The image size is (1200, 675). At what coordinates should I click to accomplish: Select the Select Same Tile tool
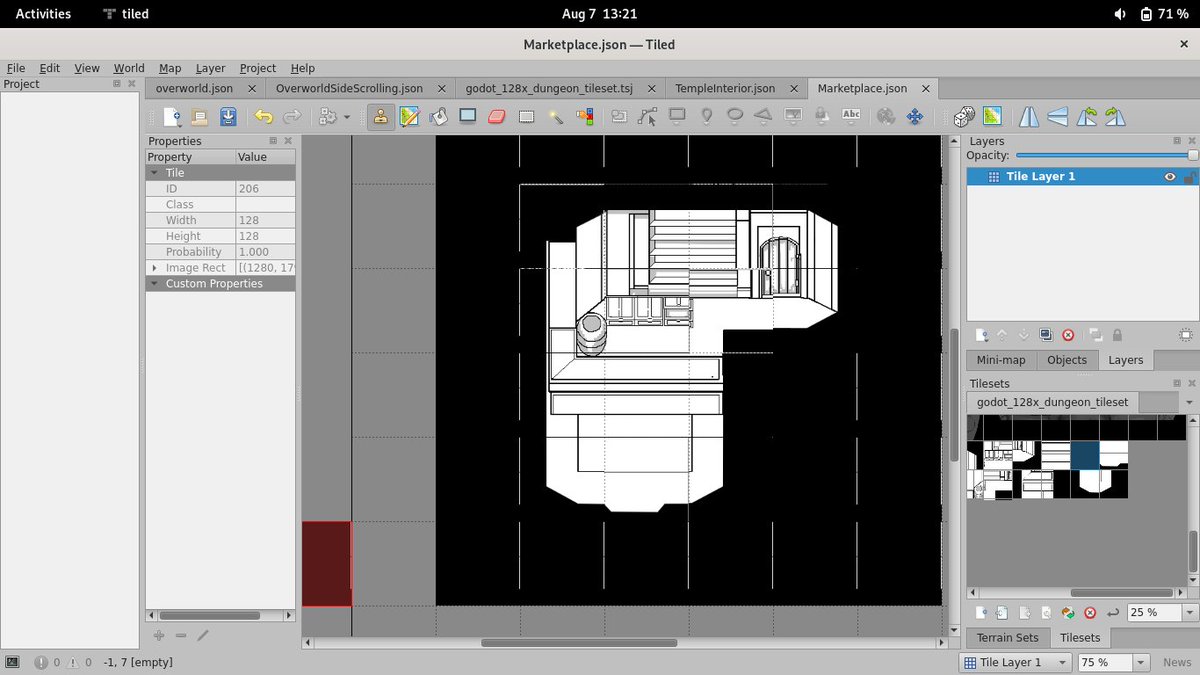pyautogui.click(x=584, y=116)
